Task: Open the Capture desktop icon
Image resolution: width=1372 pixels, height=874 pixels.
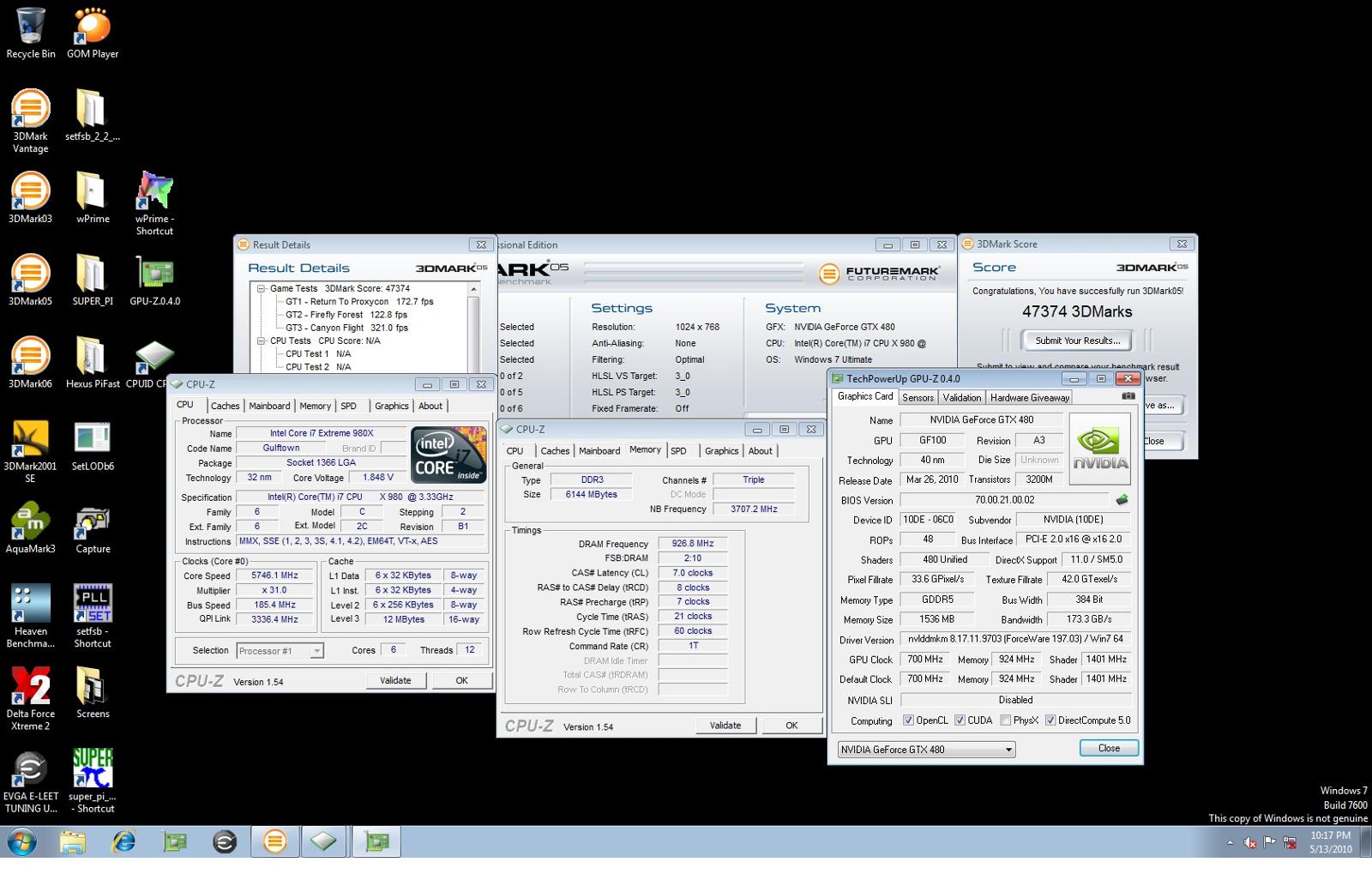Action: [x=93, y=527]
